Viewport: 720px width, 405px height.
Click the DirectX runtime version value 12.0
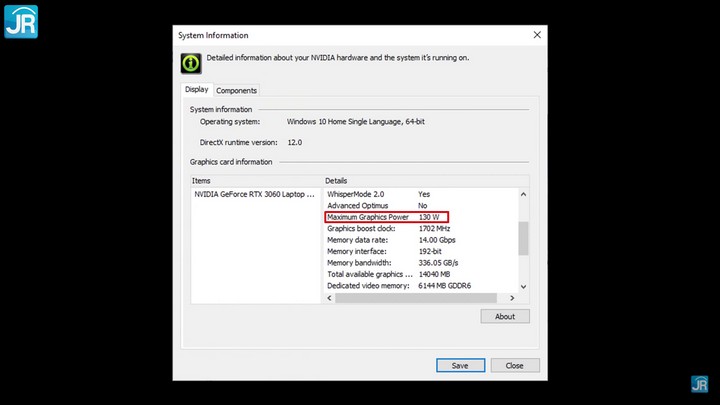pos(295,142)
